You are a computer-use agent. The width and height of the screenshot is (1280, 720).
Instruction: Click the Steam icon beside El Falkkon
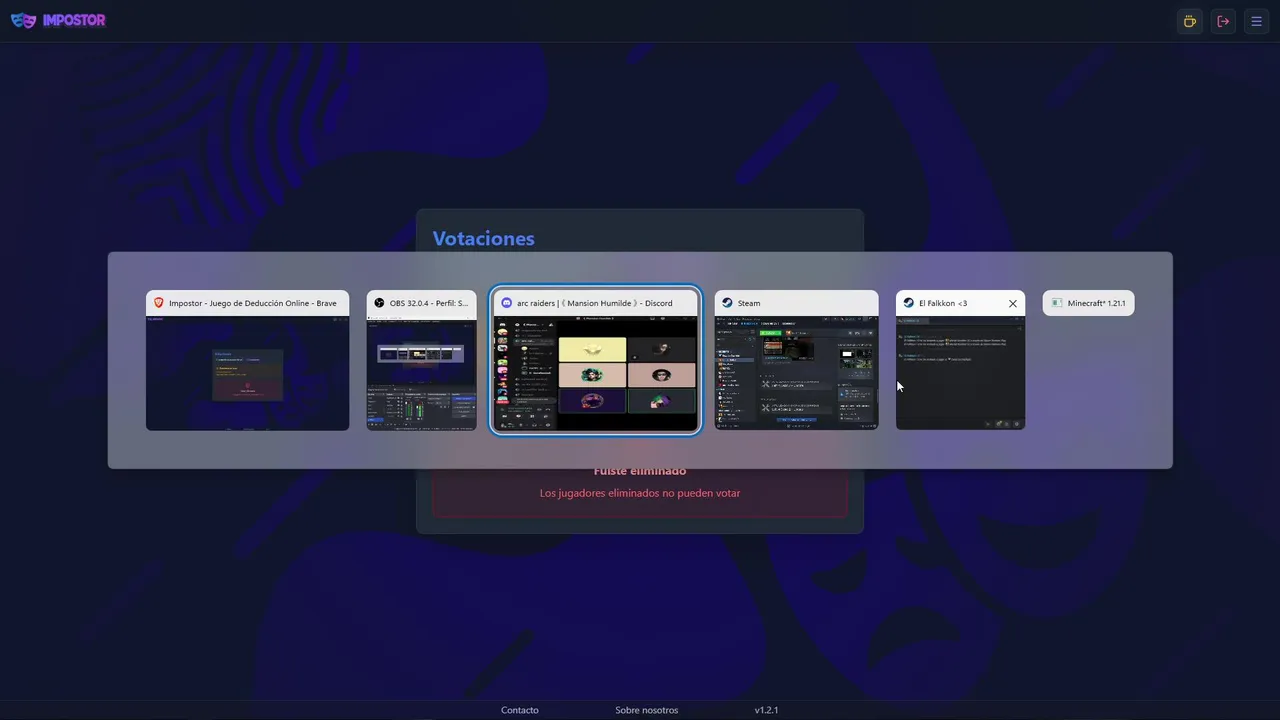click(908, 303)
